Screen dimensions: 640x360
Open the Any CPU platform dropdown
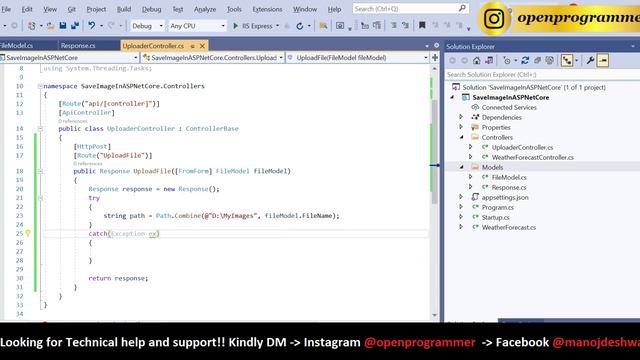(198, 26)
